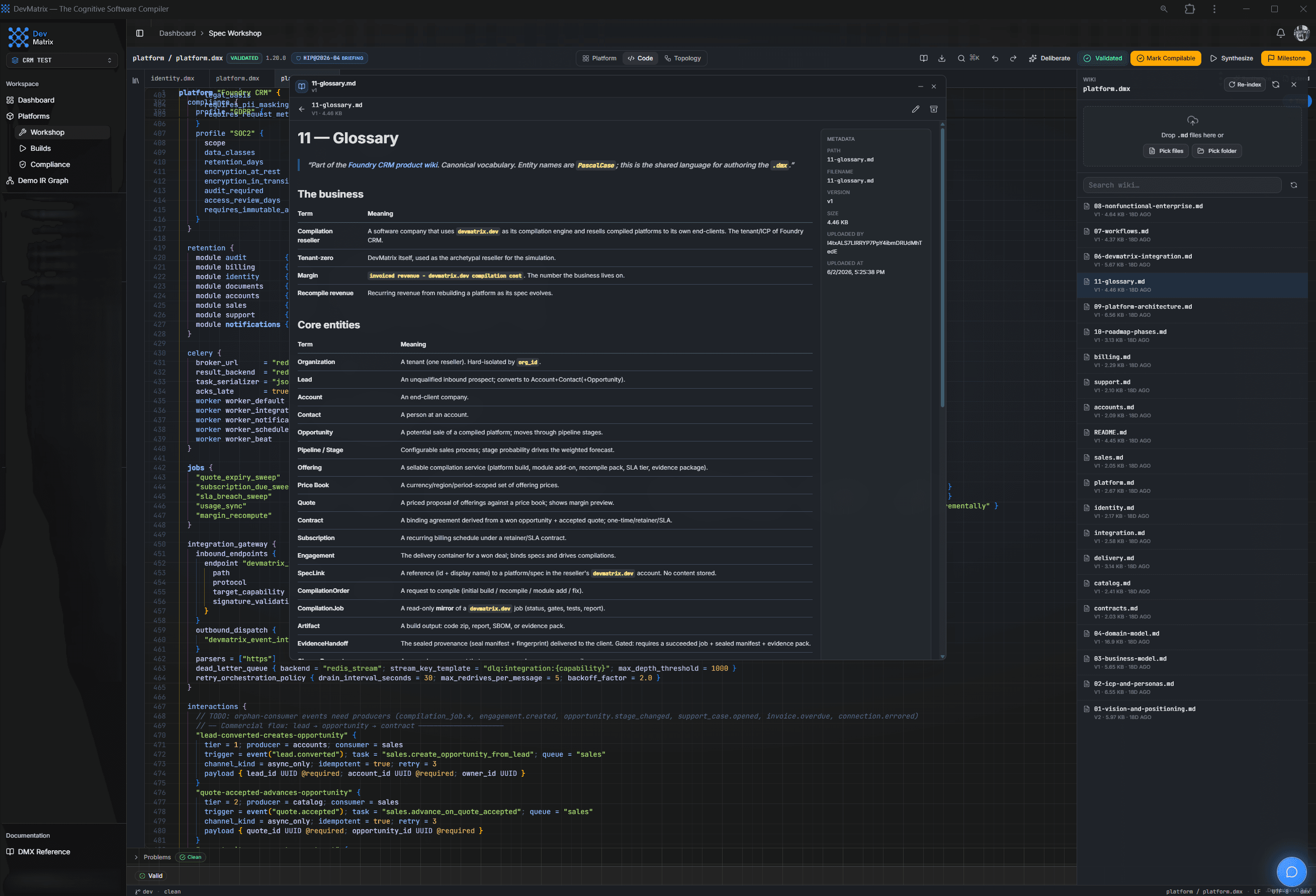Open README.md wiki file
Image resolution: width=1316 pixels, height=896 pixels.
coord(1193,436)
